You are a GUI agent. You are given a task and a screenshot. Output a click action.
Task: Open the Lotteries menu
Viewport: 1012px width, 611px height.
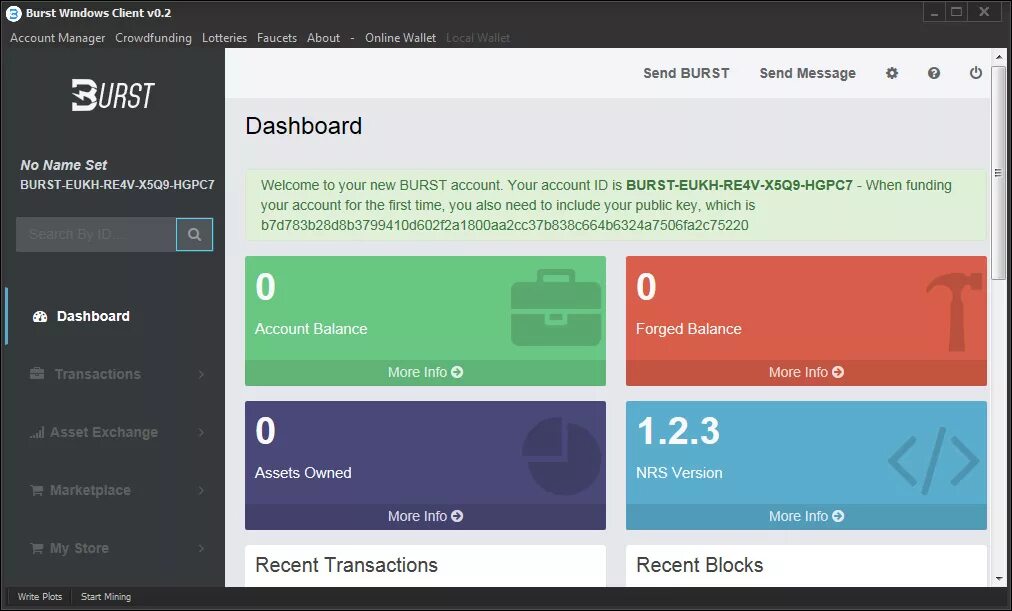[x=224, y=38]
